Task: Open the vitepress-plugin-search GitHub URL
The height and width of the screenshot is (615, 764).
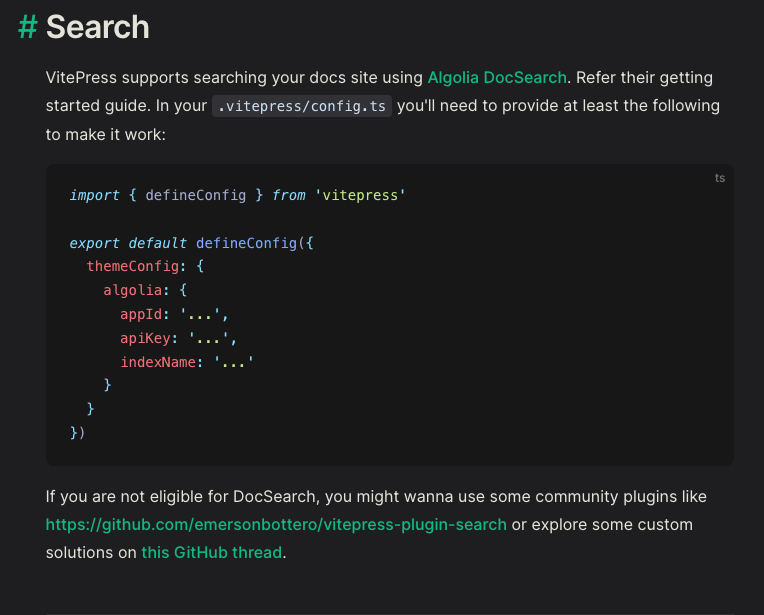Action: tap(276, 524)
